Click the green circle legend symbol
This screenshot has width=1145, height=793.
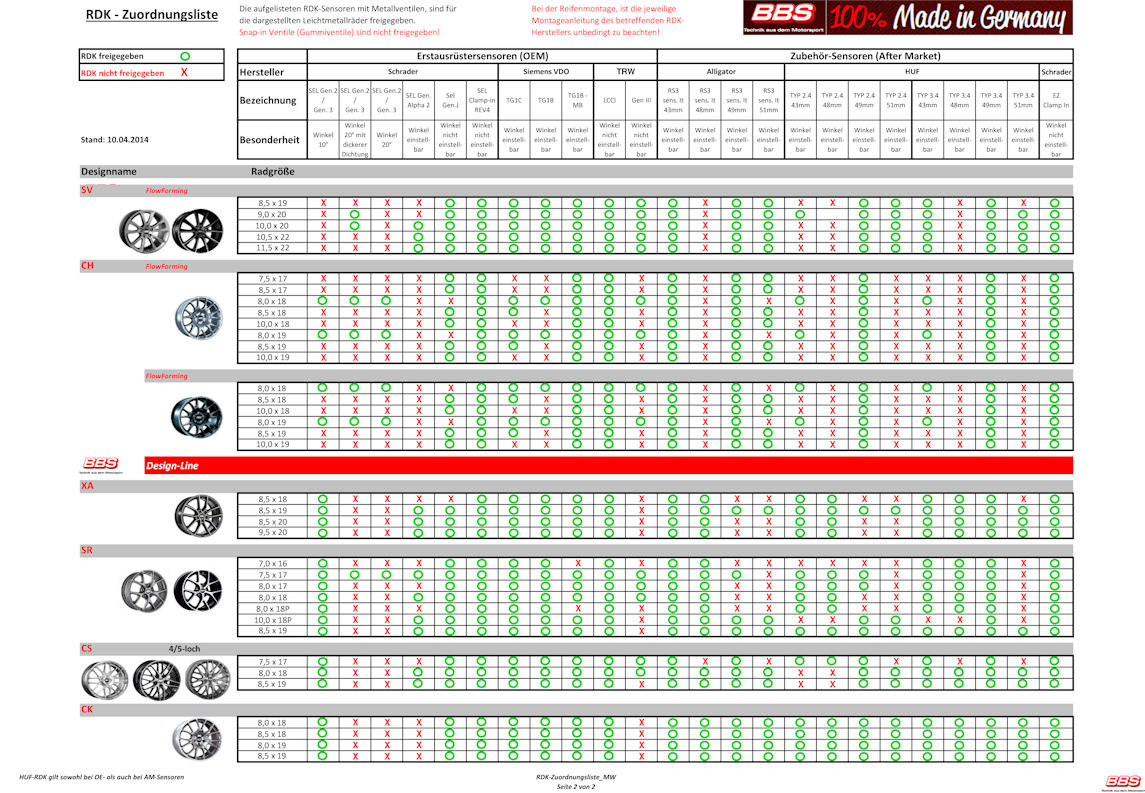(185, 57)
